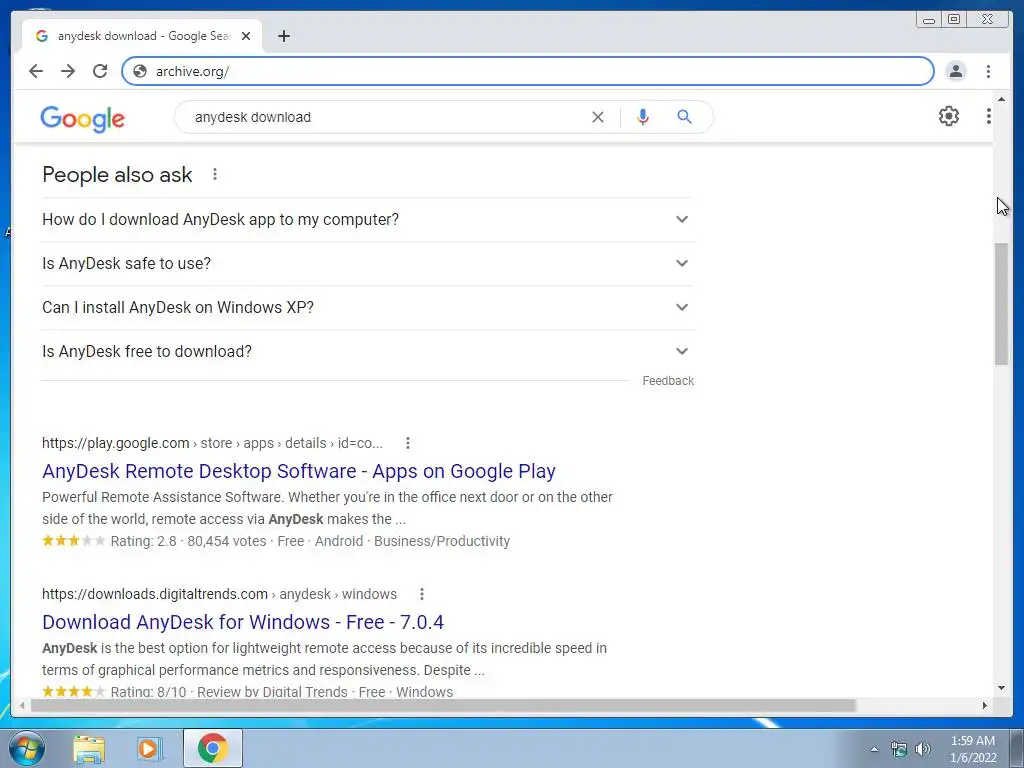Open options for play.google.com result
This screenshot has height=768, width=1024.
tap(408, 443)
